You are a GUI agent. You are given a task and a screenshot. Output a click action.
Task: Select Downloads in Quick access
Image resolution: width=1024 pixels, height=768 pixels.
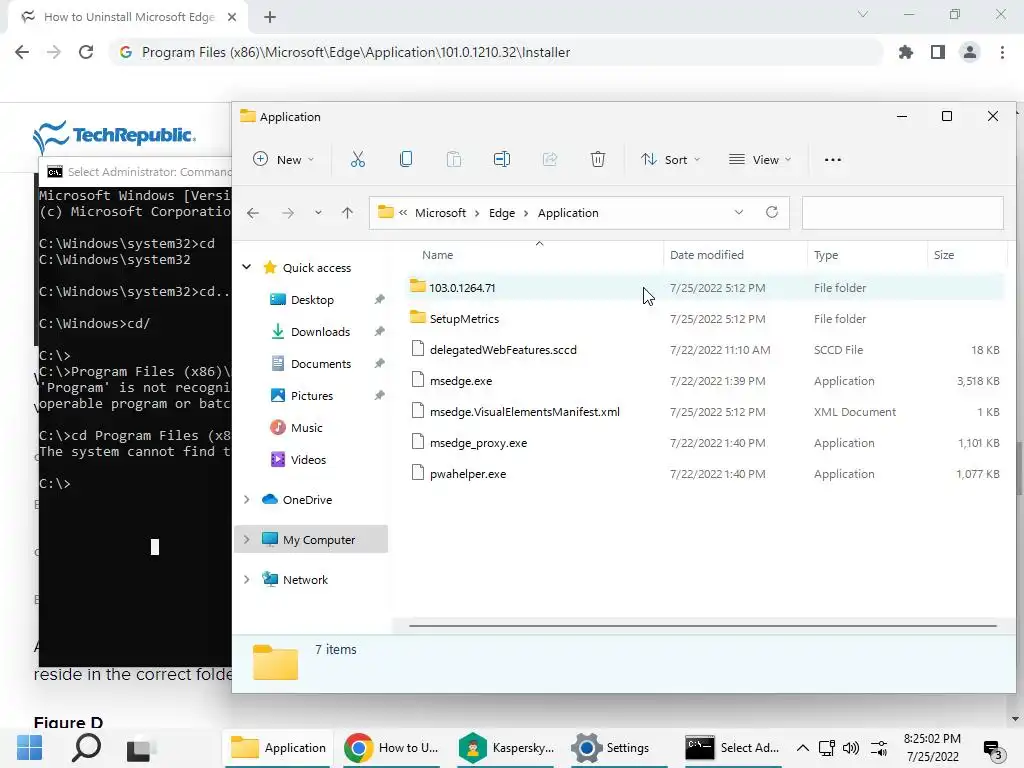(x=320, y=332)
